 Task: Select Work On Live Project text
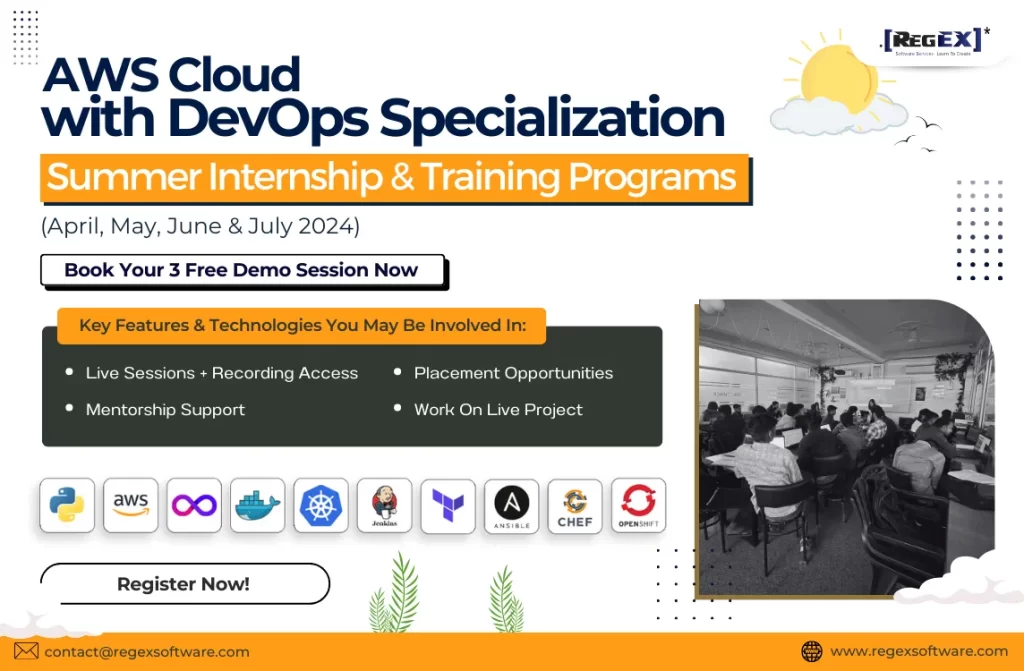[x=498, y=410]
